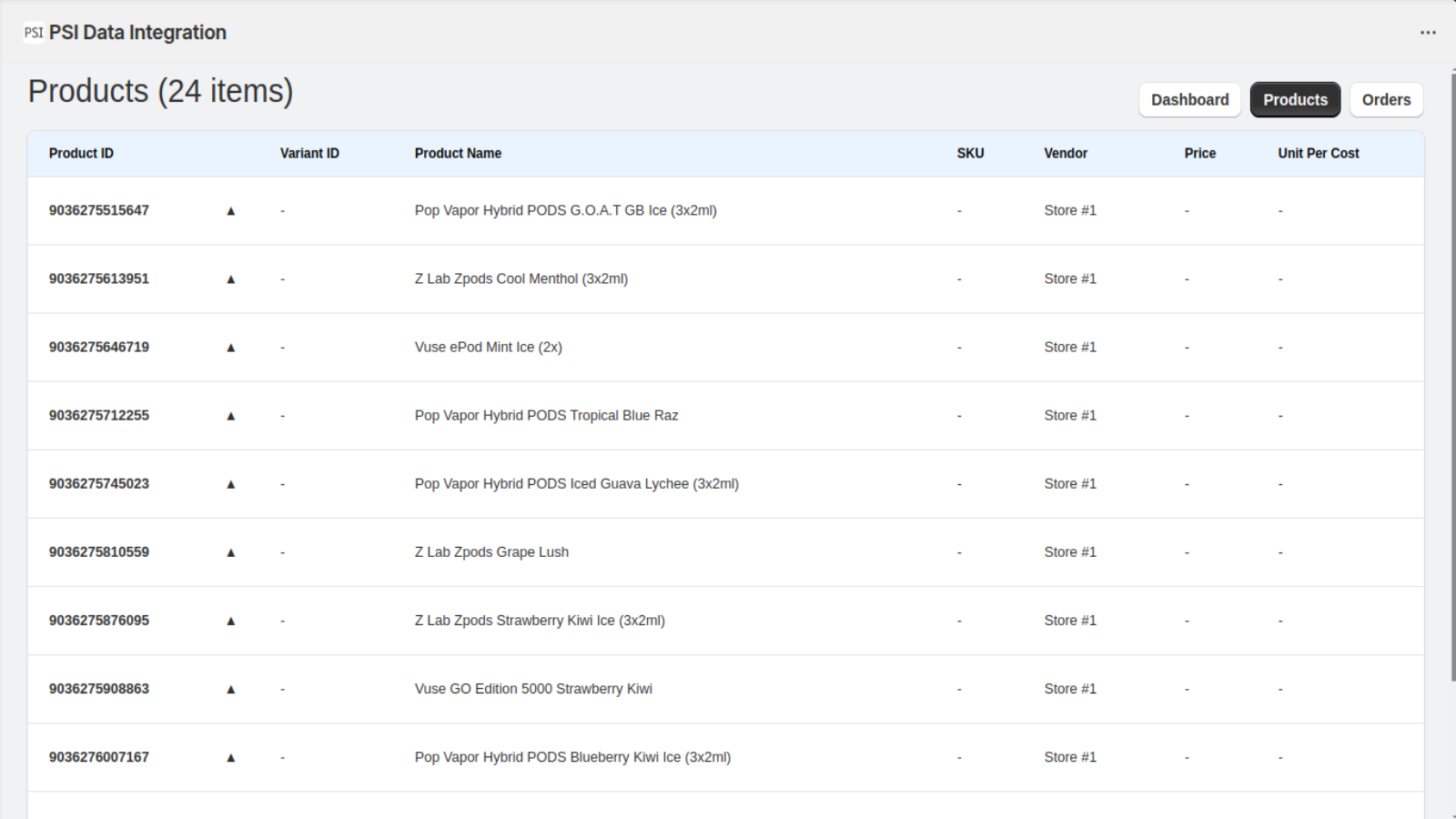1456x819 pixels.
Task: Collapse row for product 9036275876095
Action: (230, 621)
